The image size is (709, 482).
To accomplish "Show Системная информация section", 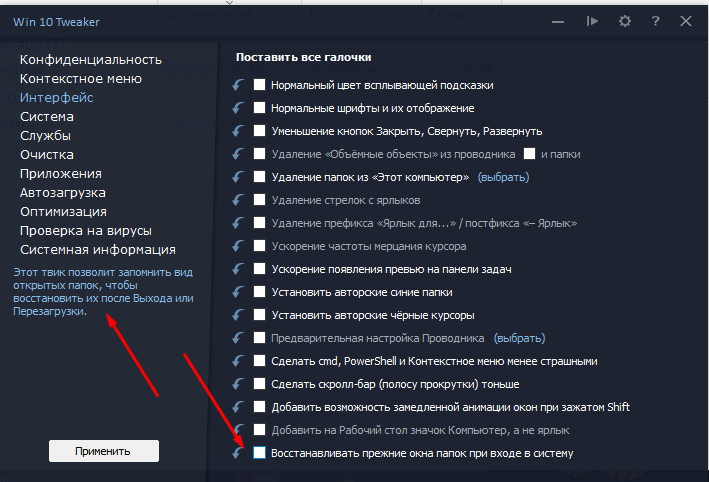I will pyautogui.click(x=98, y=250).
